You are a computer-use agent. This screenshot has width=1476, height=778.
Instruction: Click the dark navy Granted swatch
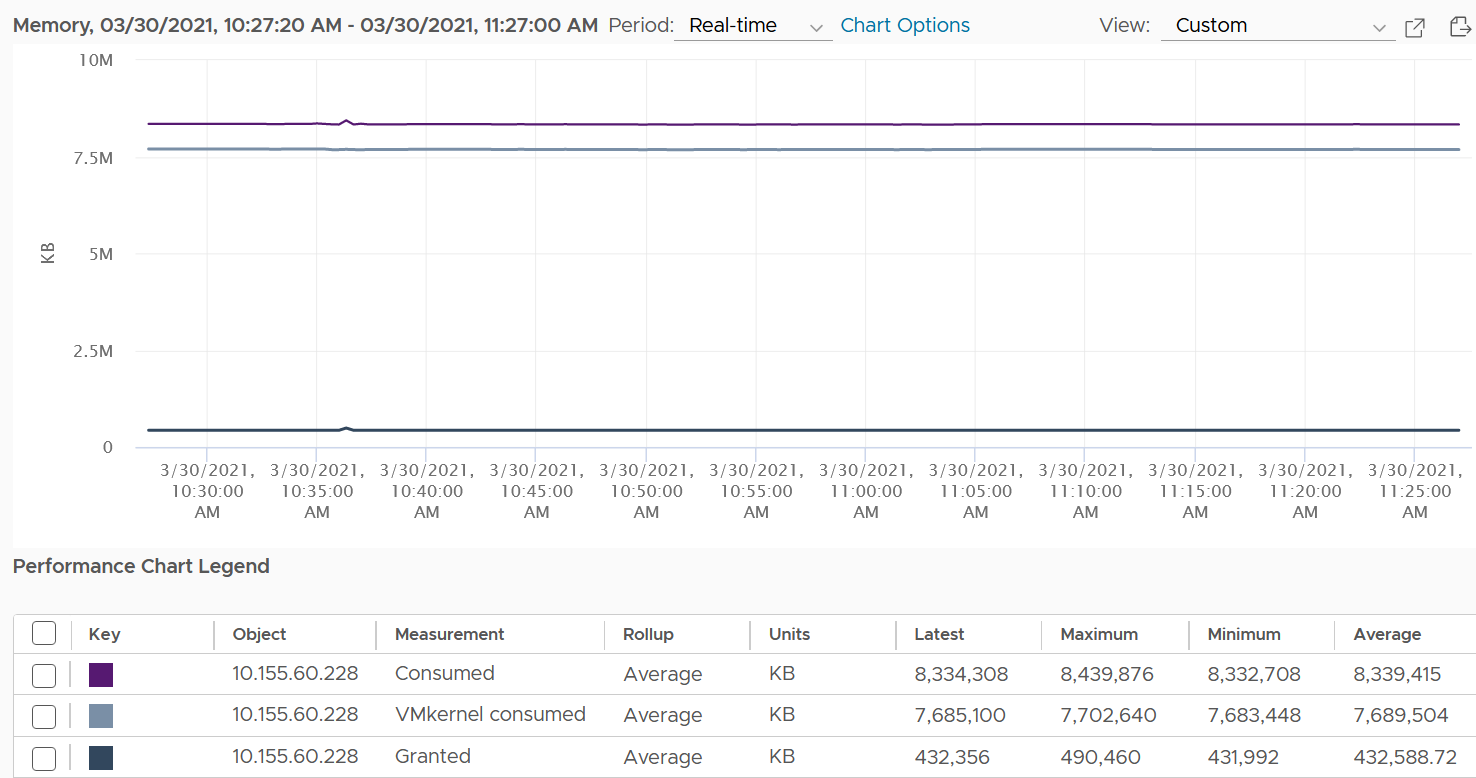pos(101,757)
